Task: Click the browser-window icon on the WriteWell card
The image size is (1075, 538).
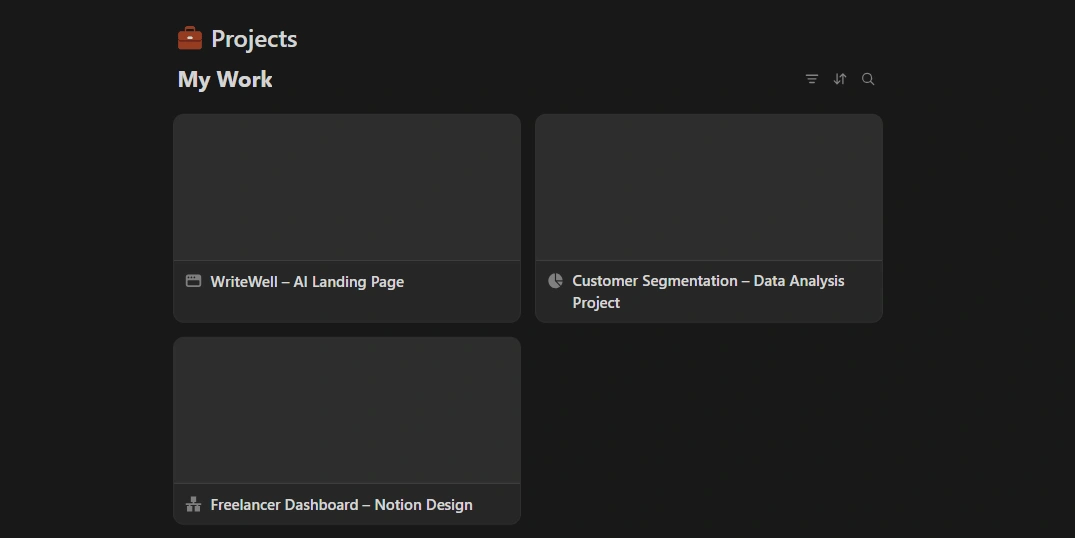Action: (194, 281)
